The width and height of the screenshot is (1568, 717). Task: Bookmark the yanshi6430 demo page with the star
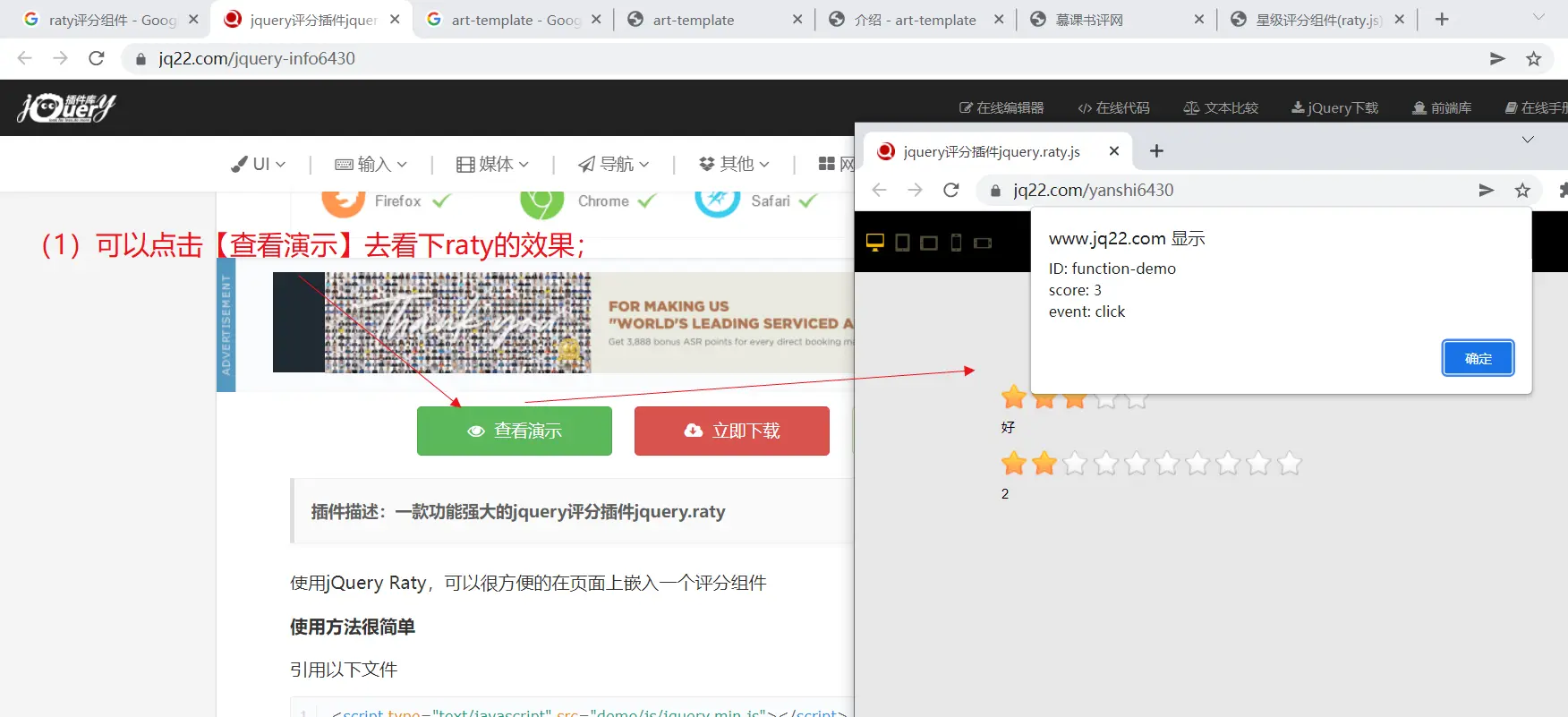pos(1522,190)
